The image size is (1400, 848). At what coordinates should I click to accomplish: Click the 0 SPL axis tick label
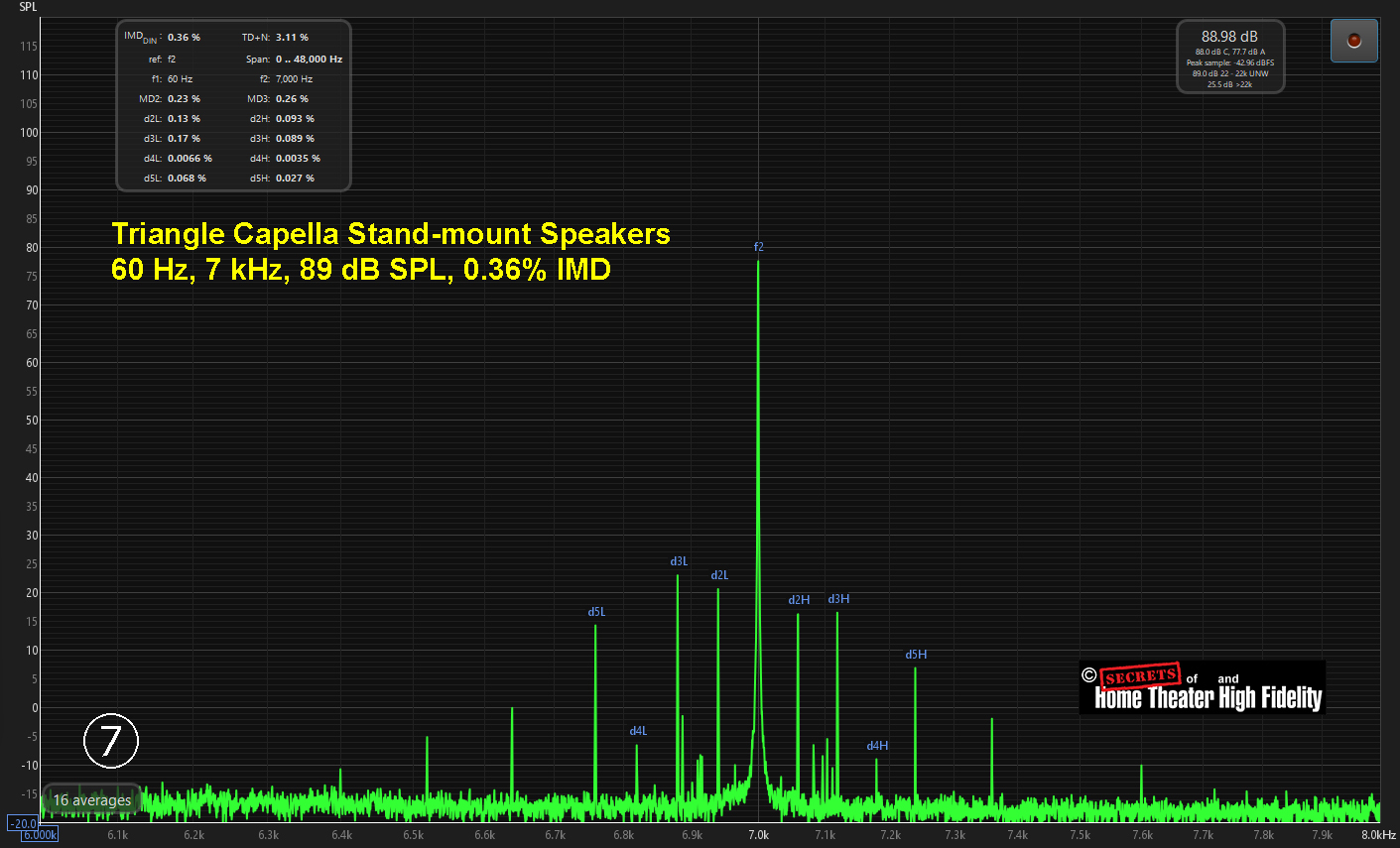[35, 708]
